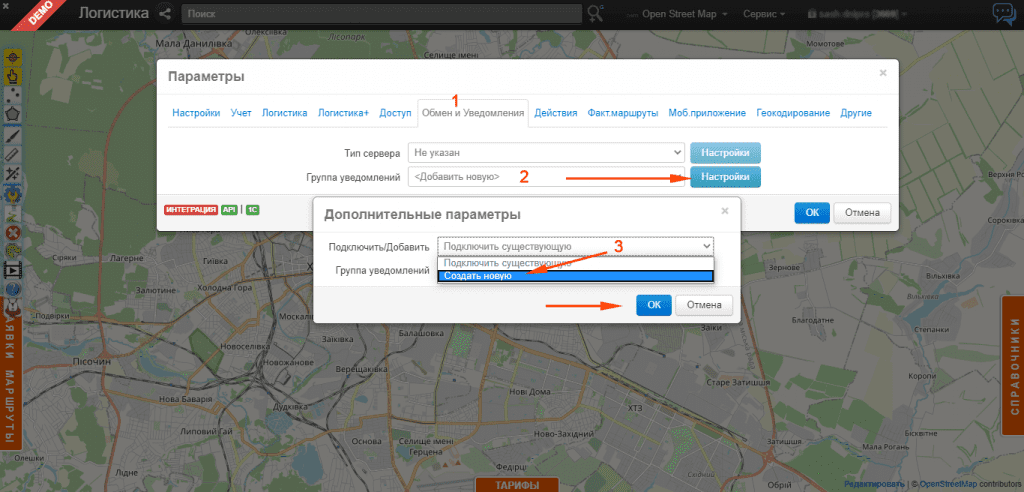Open the Тип сервера dropdown
Image resolution: width=1024 pixels, height=492 pixels.
[x=546, y=153]
